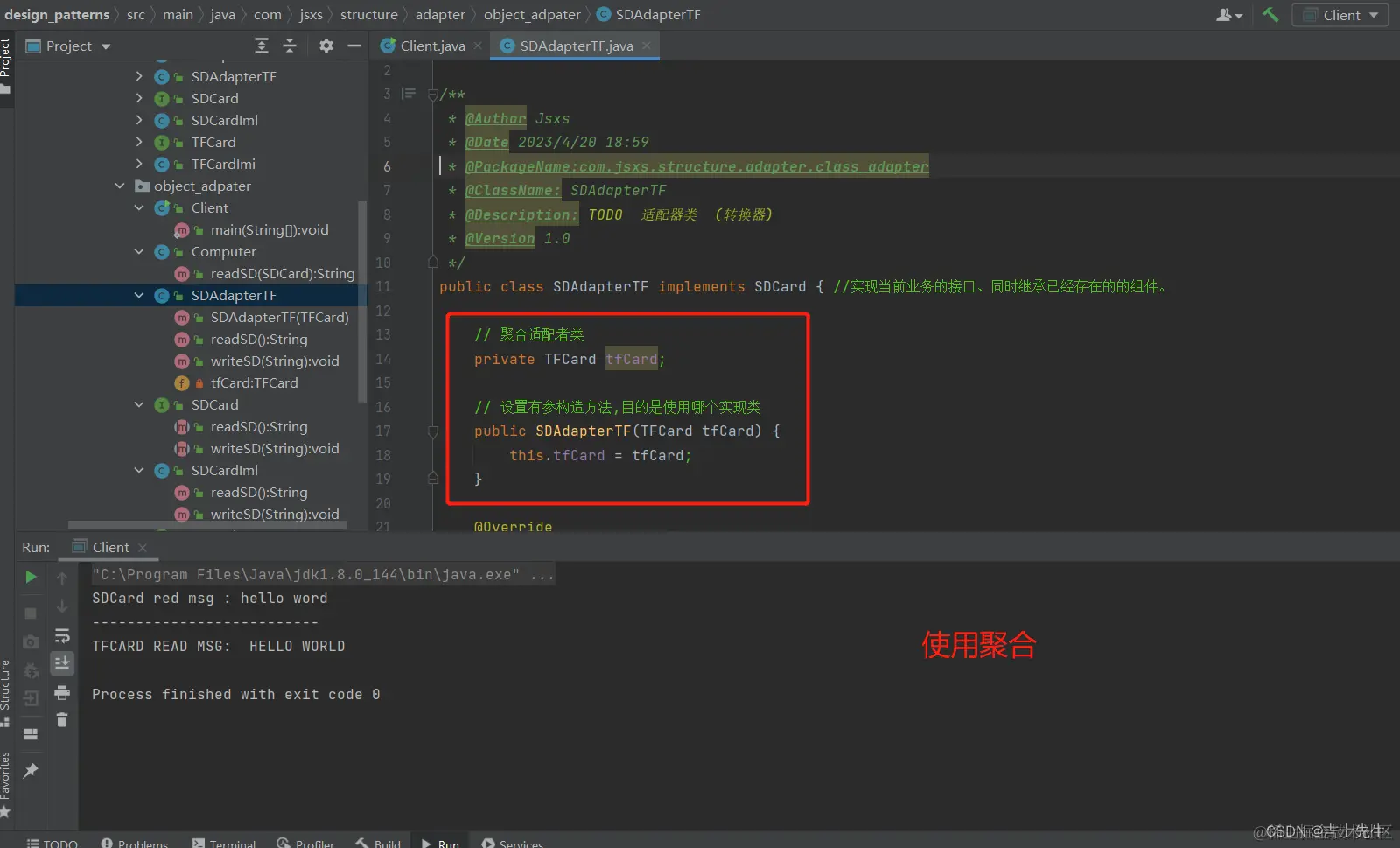Collapse the selected SDAdapterTF class node
The height and width of the screenshot is (848, 1400).
(139, 295)
